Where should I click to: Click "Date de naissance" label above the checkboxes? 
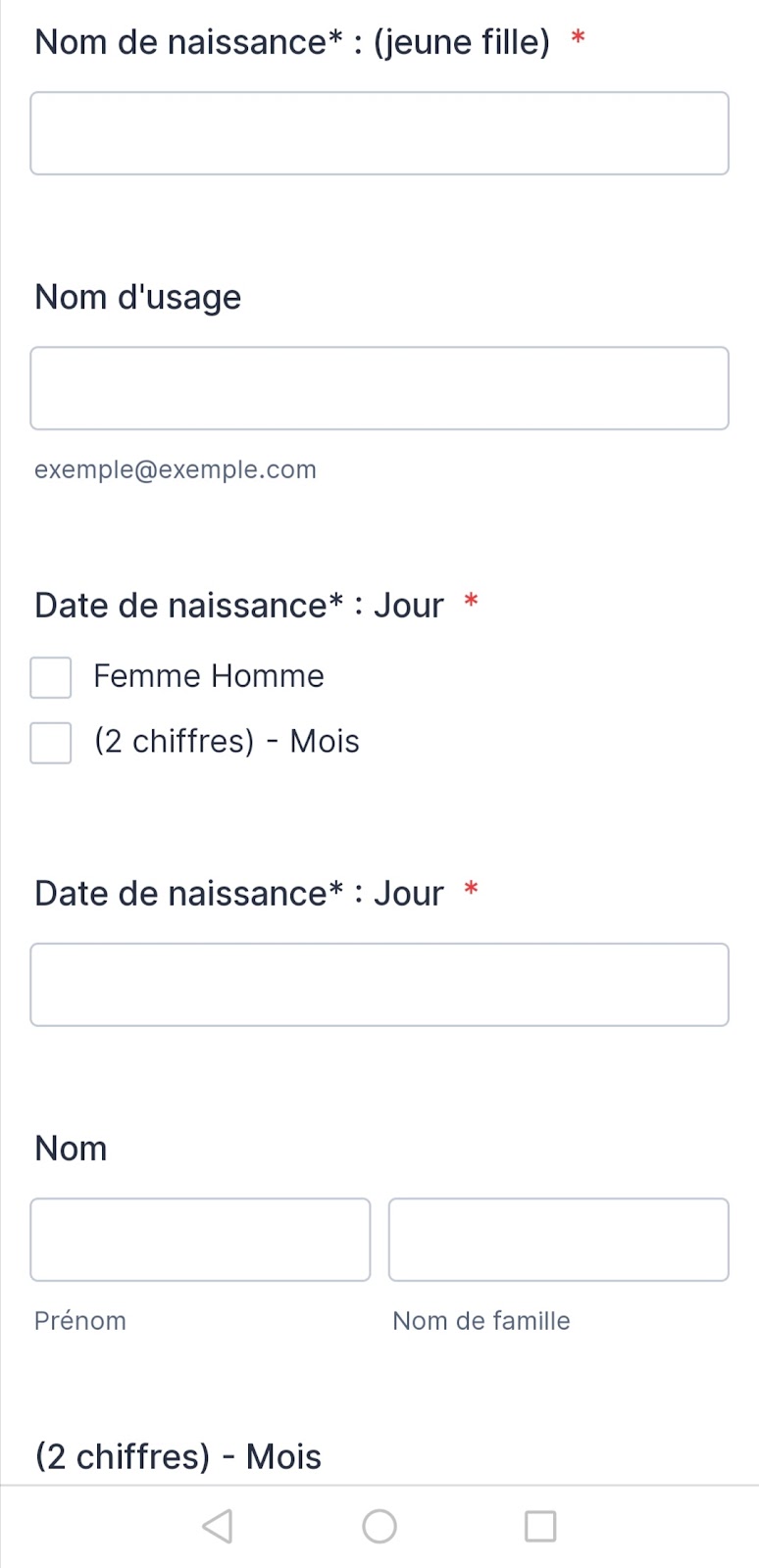point(239,606)
